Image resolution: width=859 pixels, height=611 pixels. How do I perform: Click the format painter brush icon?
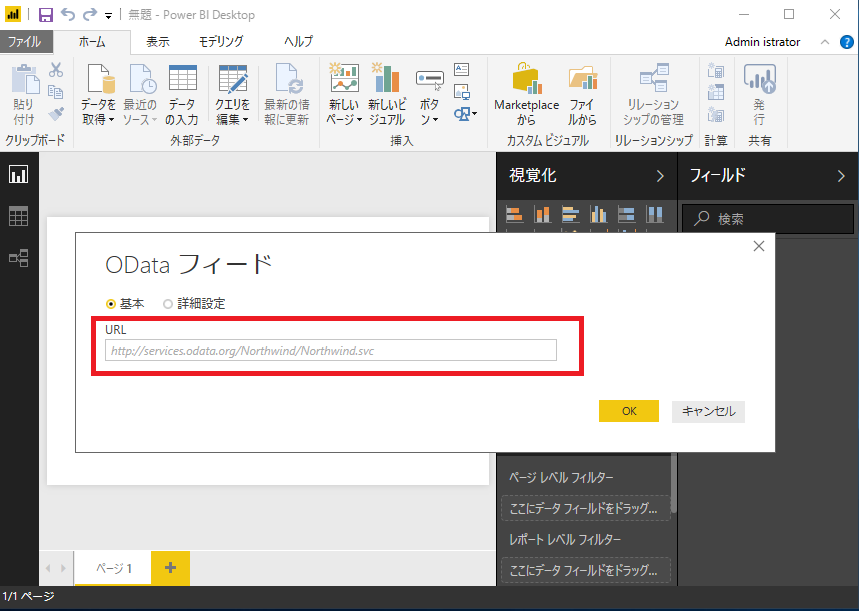click(x=56, y=113)
